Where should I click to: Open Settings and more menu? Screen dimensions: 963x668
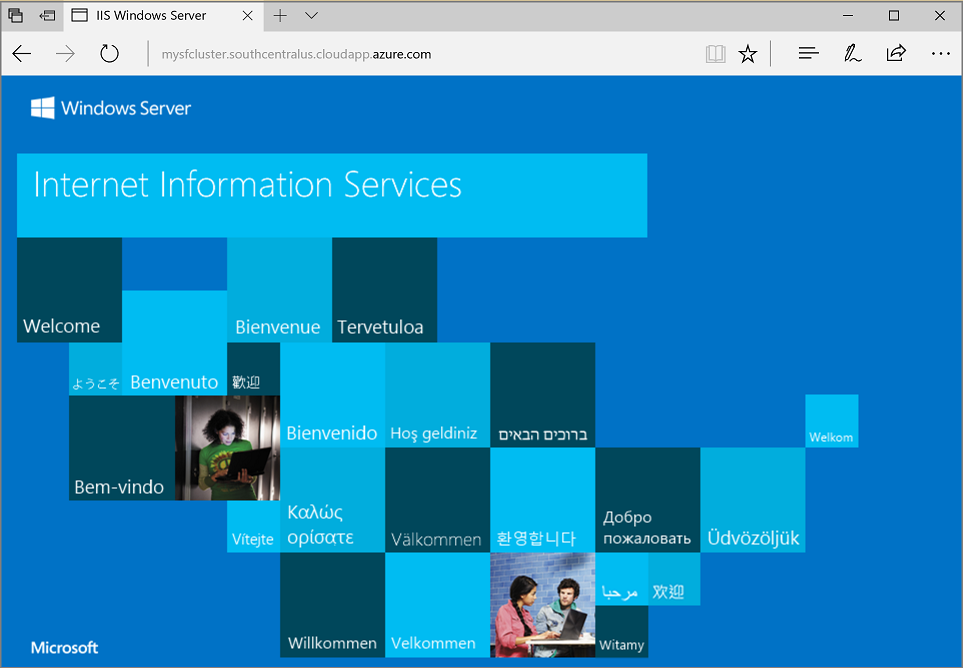[x=939, y=53]
